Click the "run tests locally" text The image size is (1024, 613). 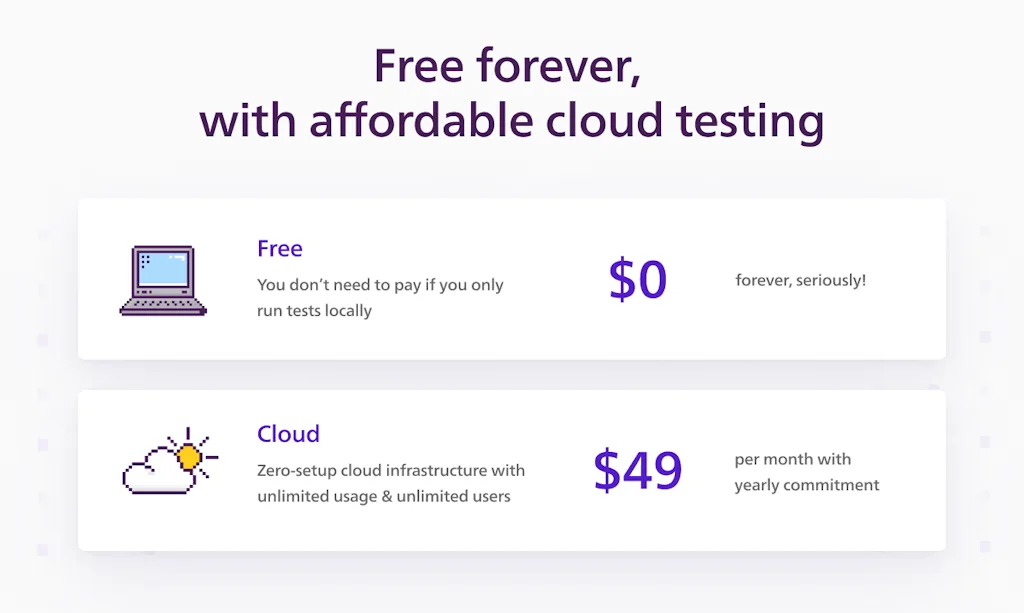(x=314, y=311)
